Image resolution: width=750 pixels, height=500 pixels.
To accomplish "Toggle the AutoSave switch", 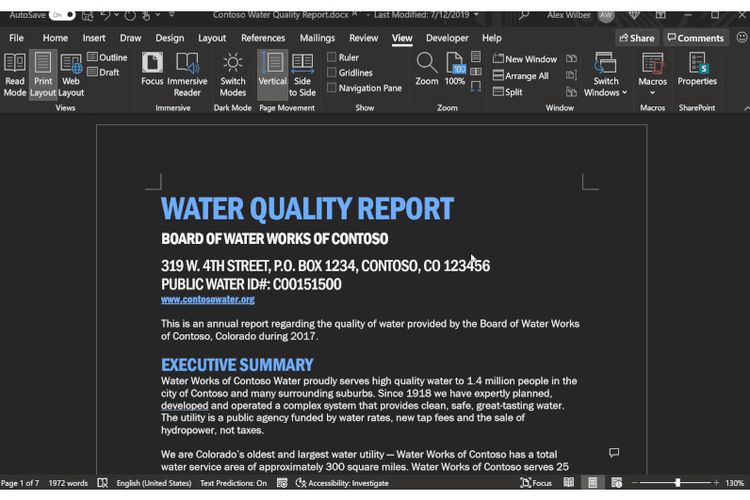I will point(62,15).
